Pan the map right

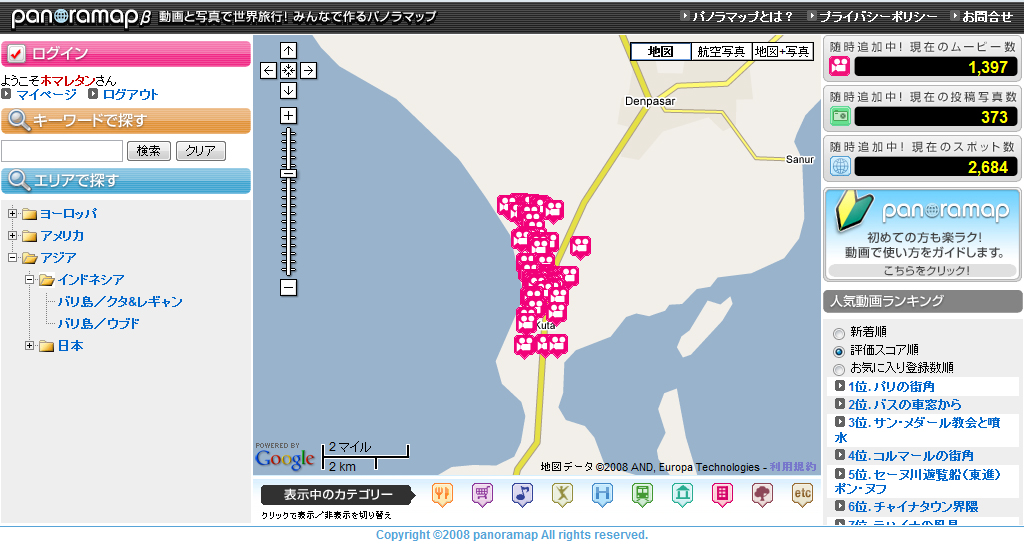(308, 71)
